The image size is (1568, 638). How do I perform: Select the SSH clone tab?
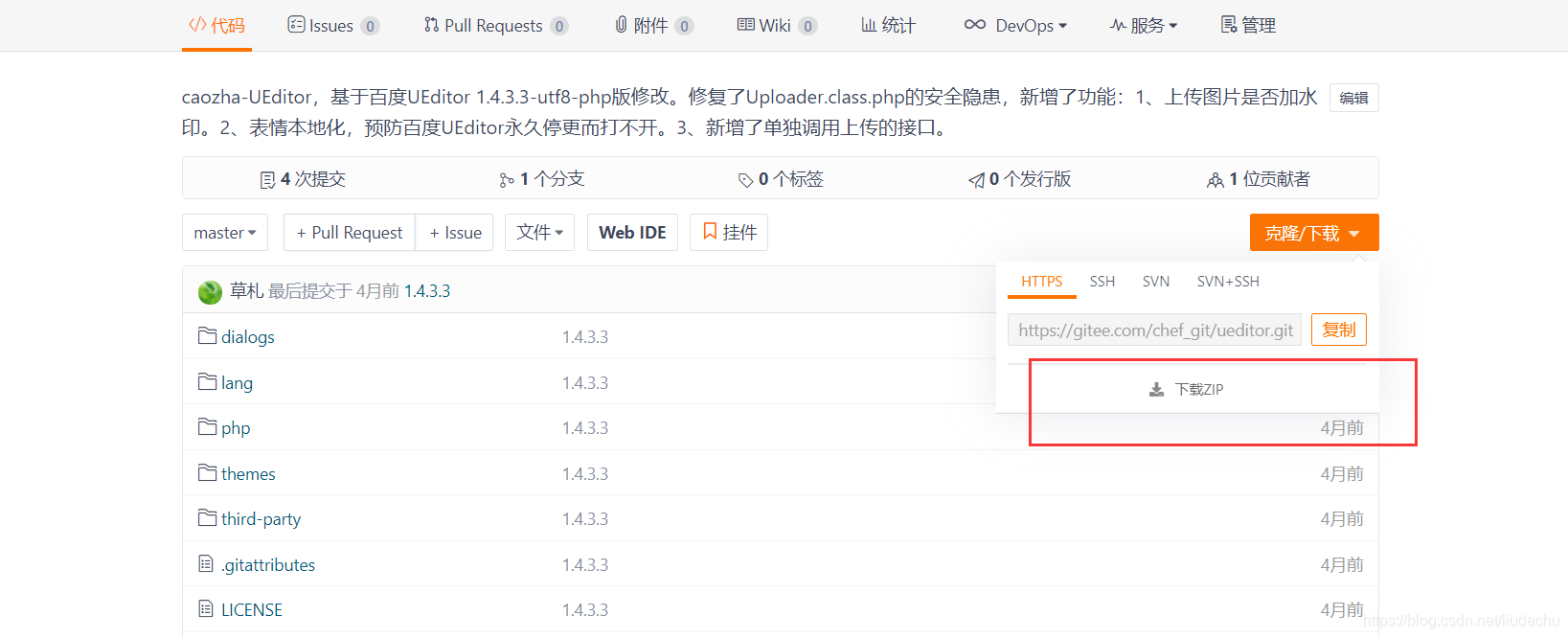point(1102,282)
